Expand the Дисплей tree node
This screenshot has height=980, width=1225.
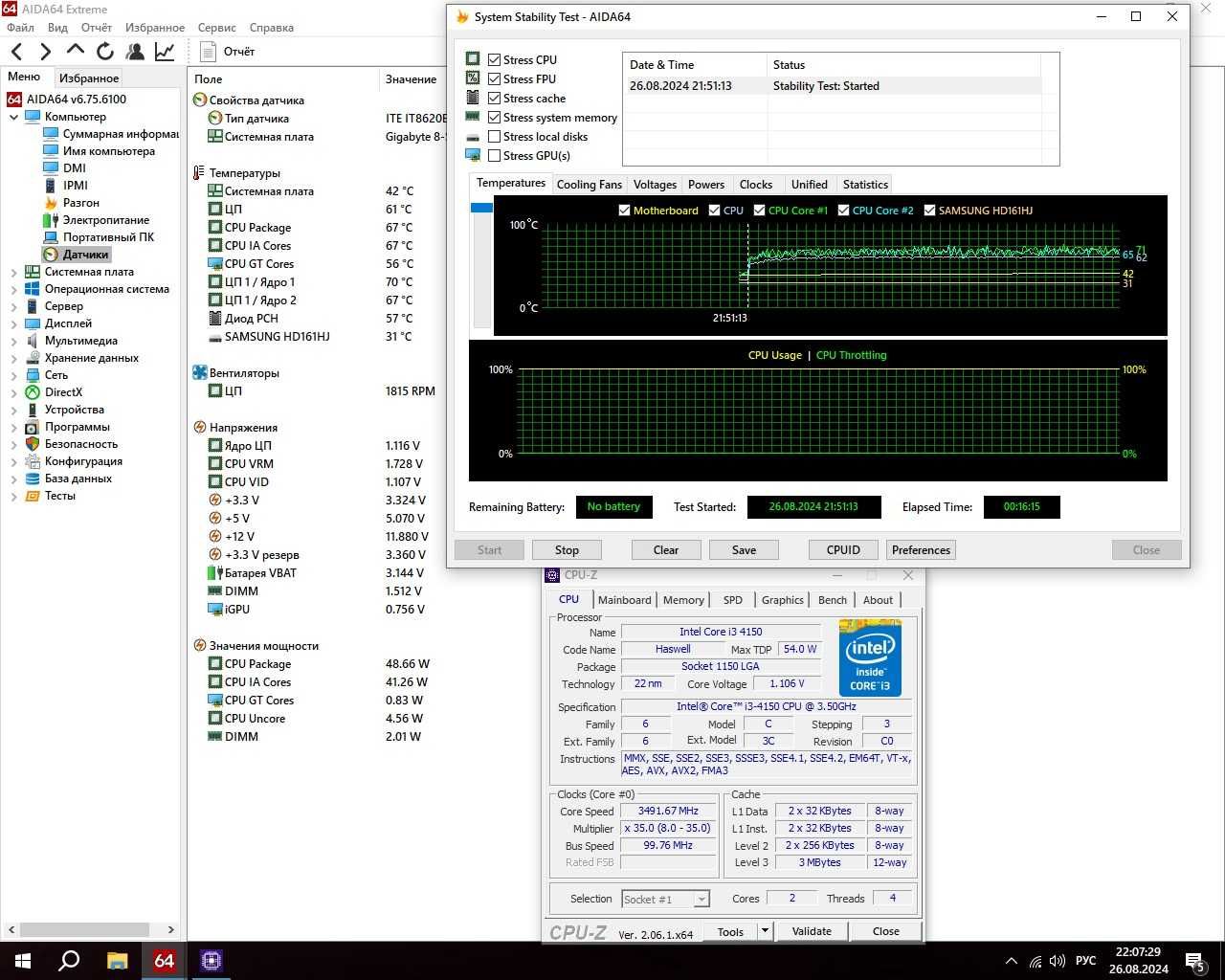pos(13,323)
